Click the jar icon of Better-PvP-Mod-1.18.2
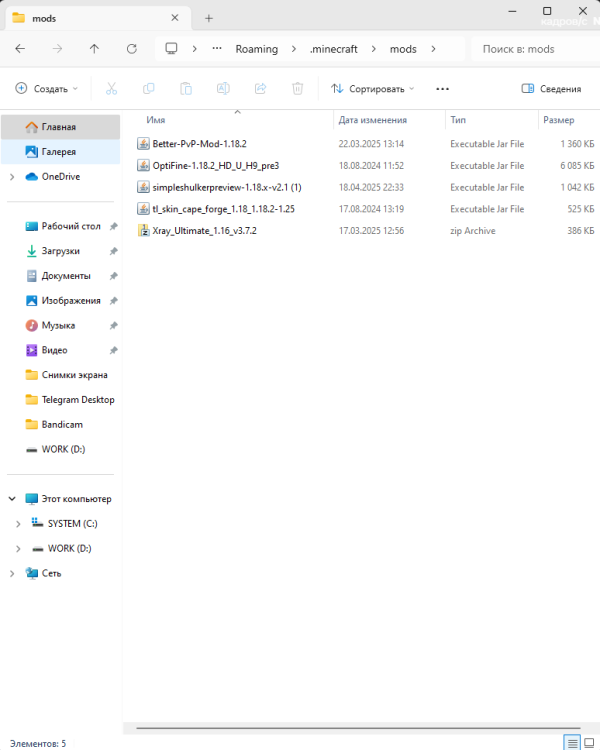The image size is (600, 750). [x=143, y=143]
